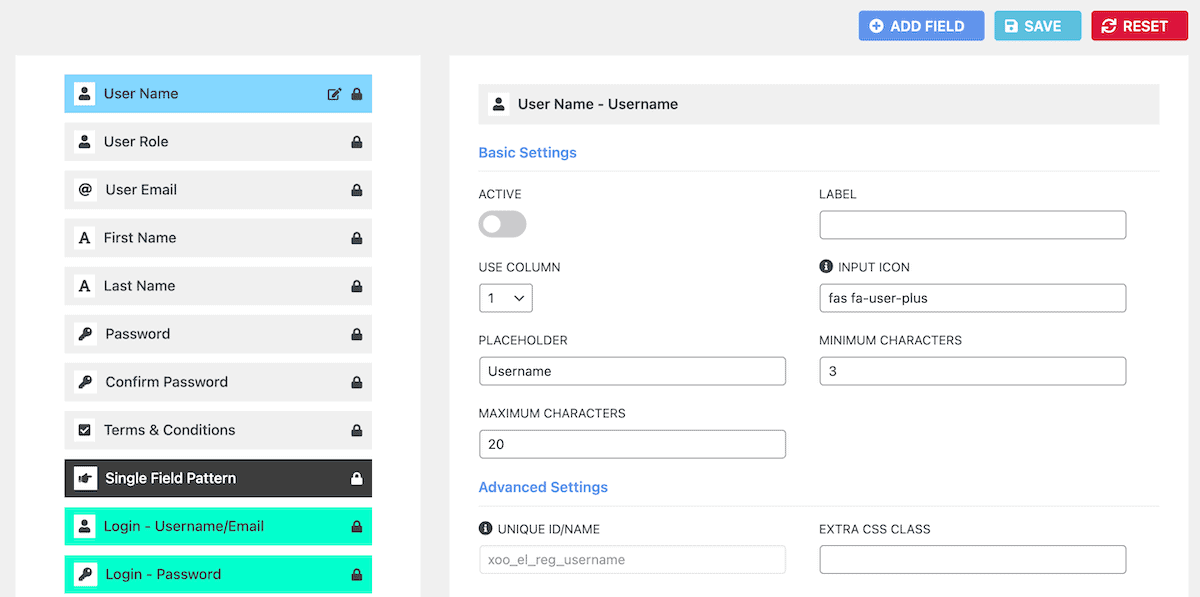
Task: Click the key icon on Login - Password
Action: click(84, 574)
